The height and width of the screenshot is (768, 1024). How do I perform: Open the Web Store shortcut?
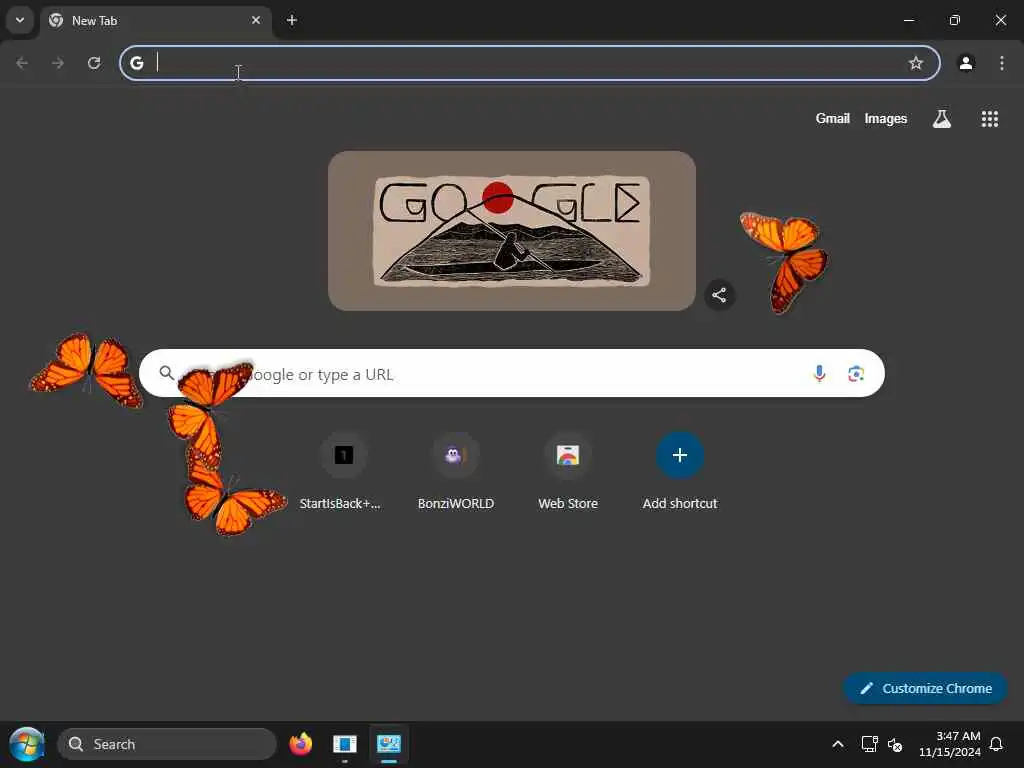tap(568, 470)
